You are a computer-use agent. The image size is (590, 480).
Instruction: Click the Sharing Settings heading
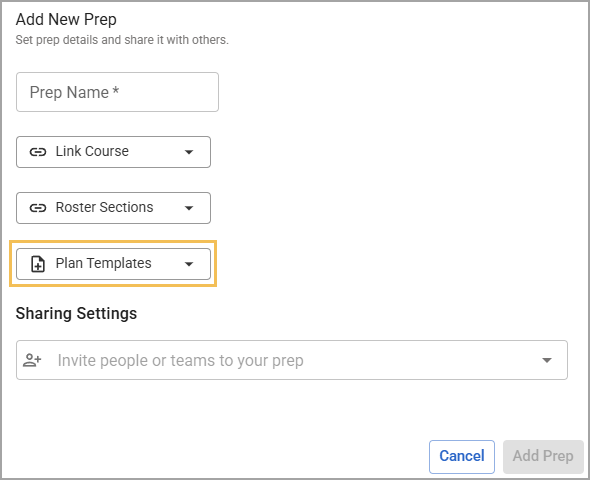[x=76, y=313]
